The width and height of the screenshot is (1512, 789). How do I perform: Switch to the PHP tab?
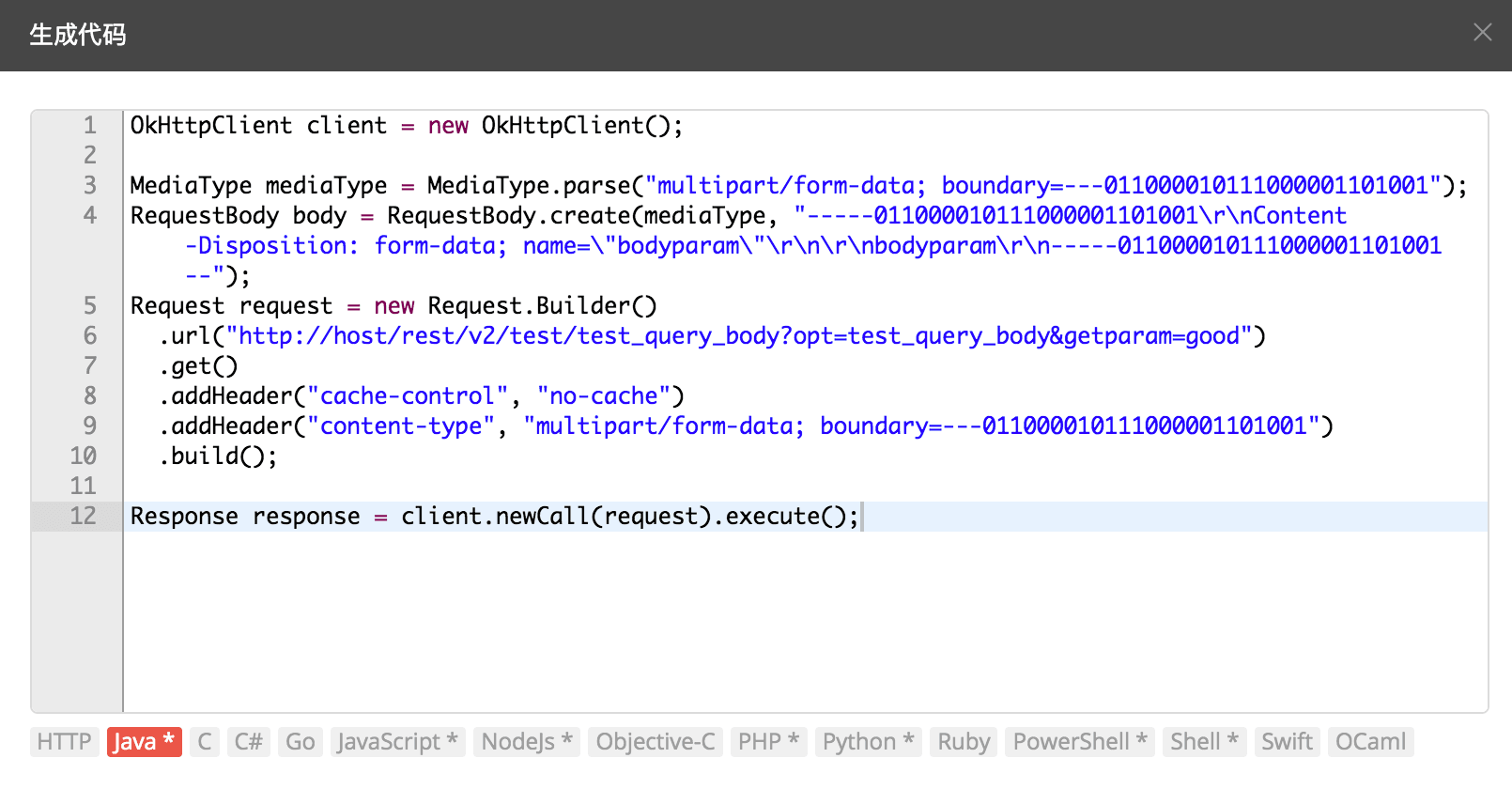pyautogui.click(x=768, y=742)
